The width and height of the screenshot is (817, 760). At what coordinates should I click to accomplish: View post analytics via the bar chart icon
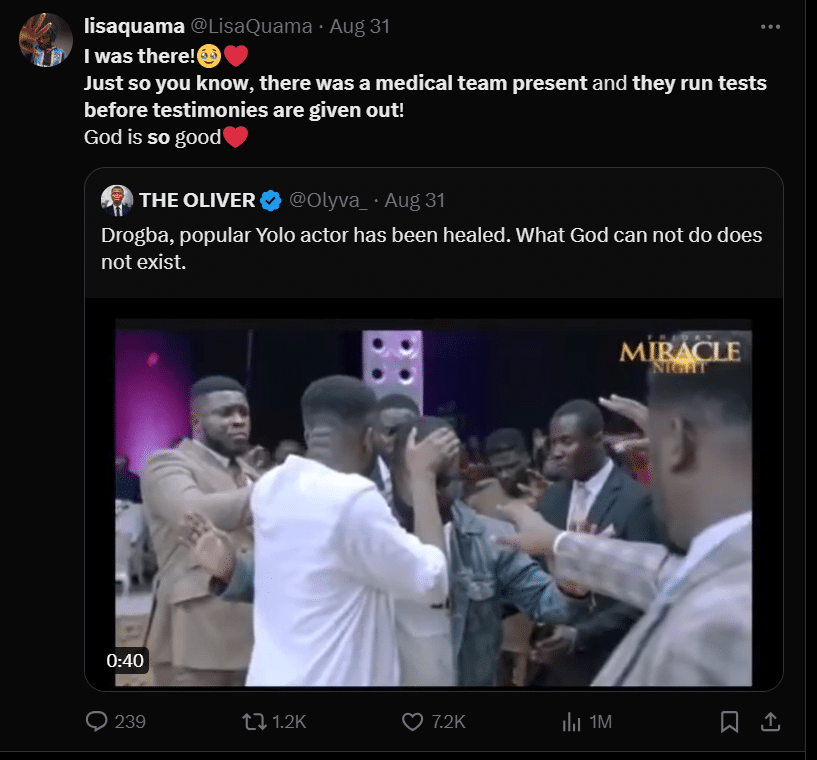[x=571, y=720]
